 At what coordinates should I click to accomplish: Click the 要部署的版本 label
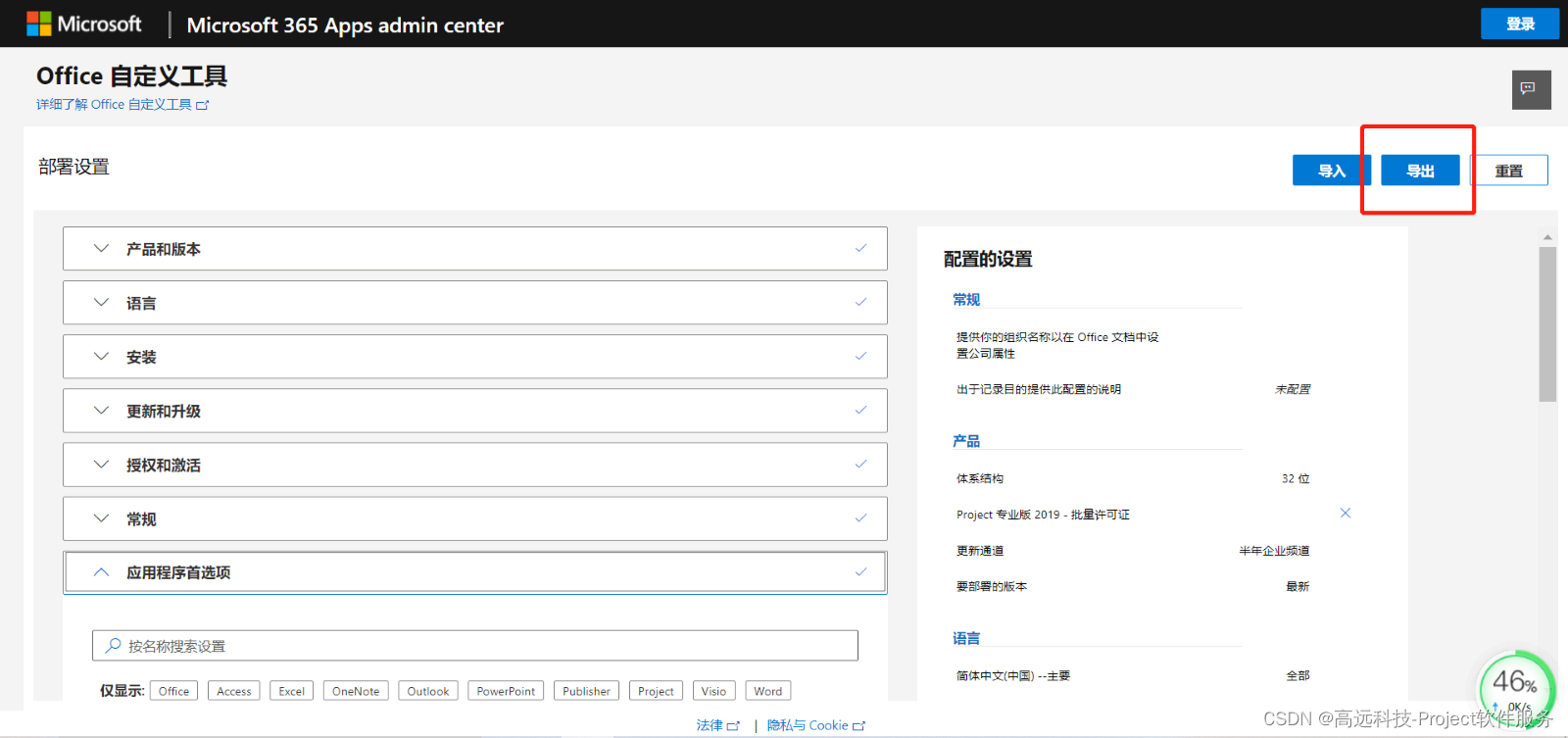pos(992,586)
